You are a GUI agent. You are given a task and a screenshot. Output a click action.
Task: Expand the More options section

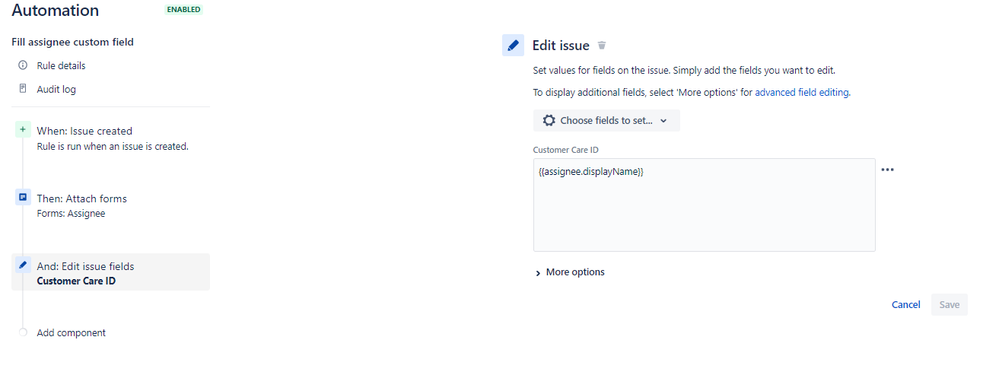pos(570,272)
